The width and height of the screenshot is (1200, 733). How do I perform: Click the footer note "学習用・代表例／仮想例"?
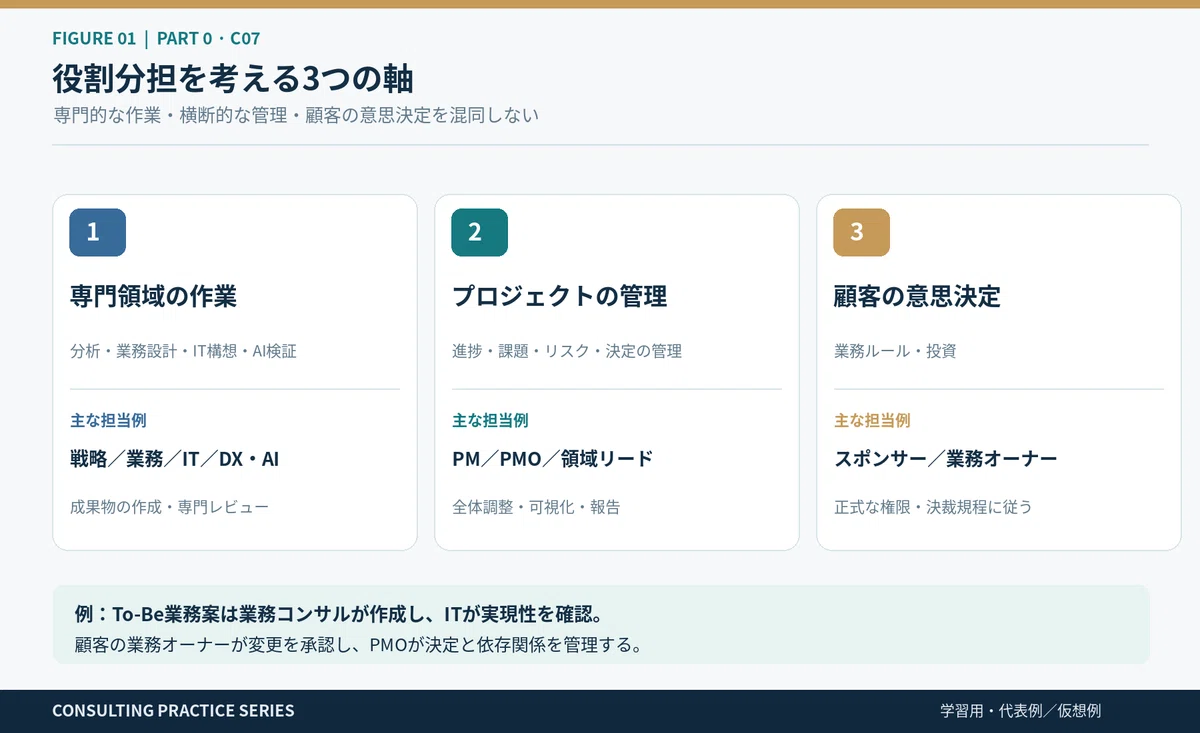coord(1020,711)
